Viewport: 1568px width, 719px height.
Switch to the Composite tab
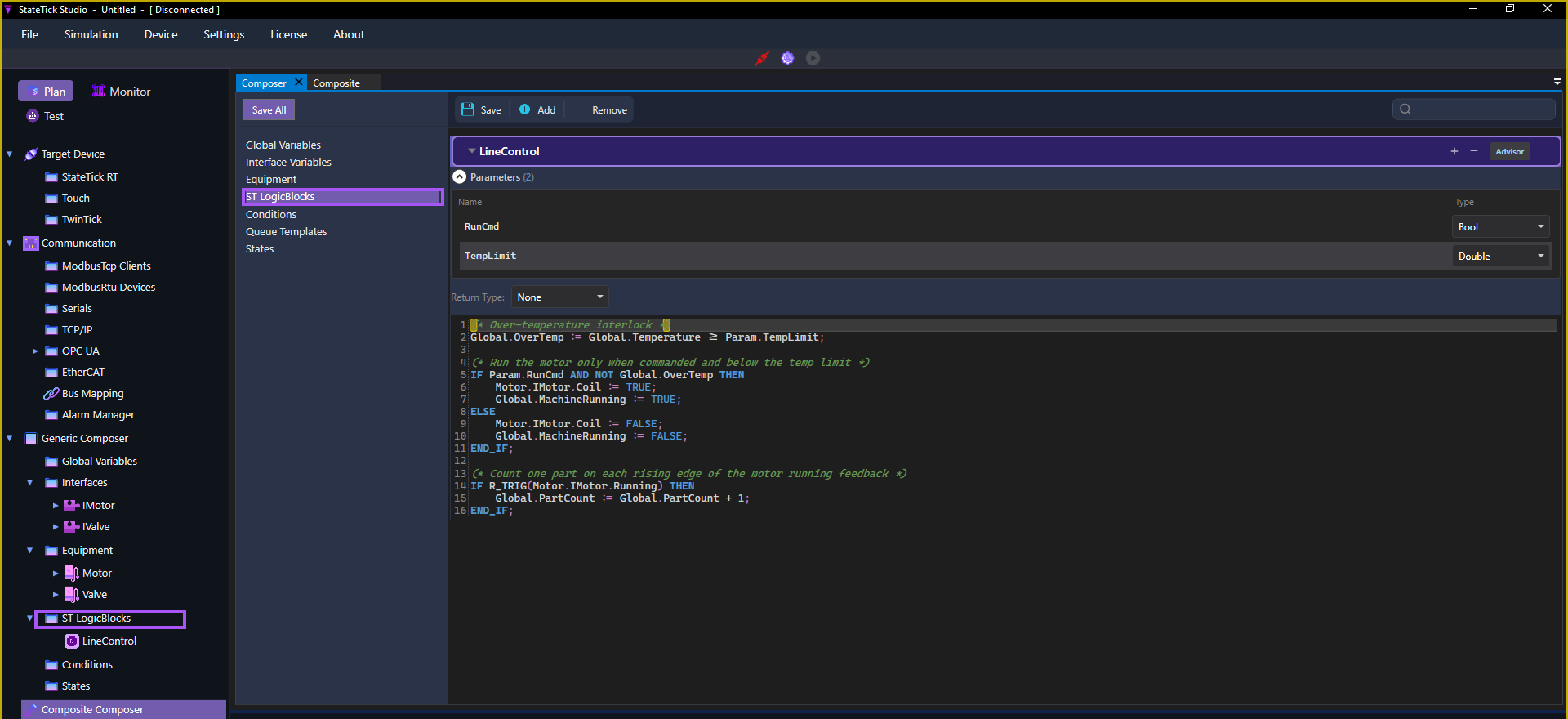336,83
